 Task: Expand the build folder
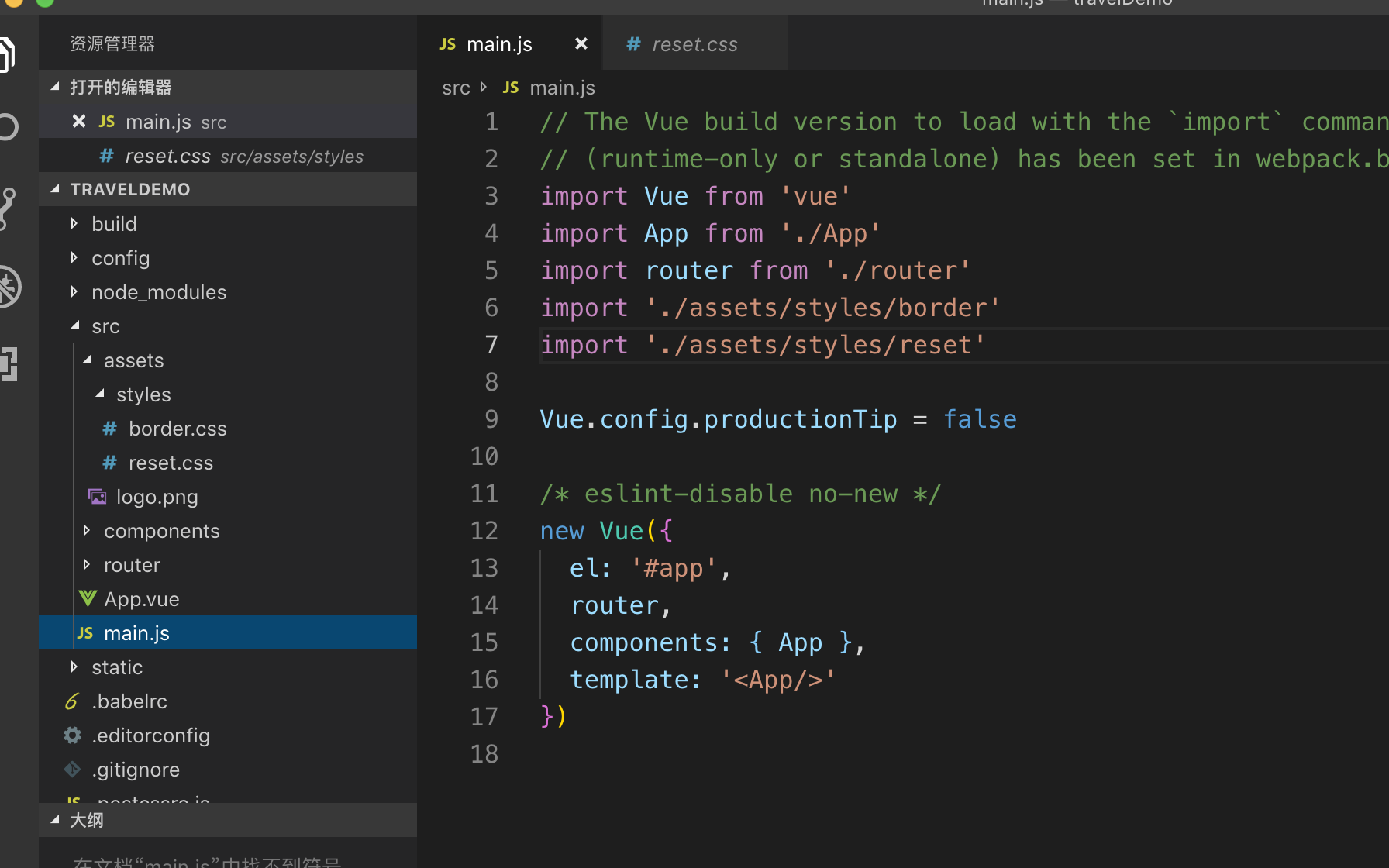(74, 223)
